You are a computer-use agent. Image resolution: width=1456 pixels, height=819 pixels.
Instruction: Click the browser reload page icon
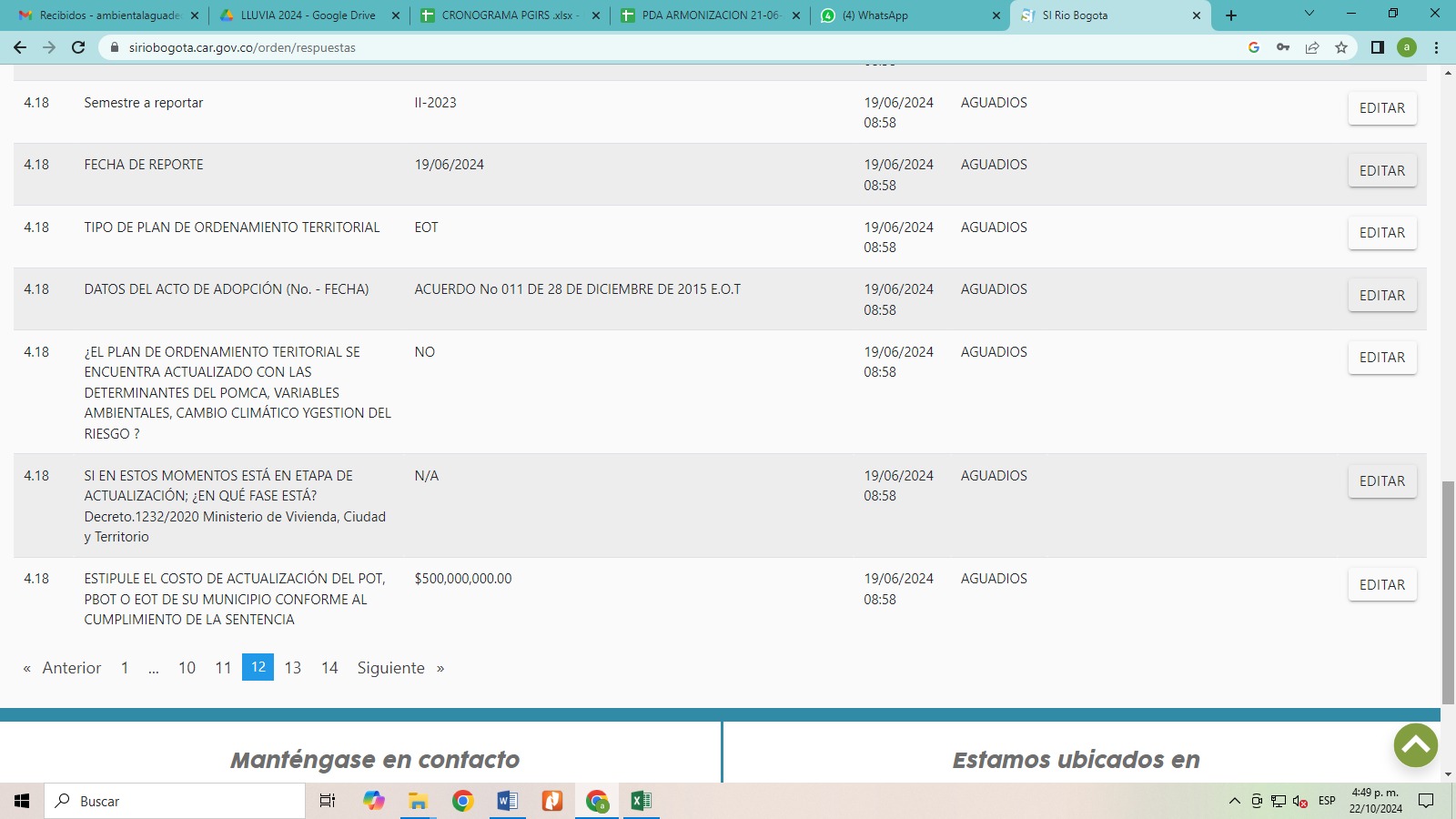coord(78,47)
